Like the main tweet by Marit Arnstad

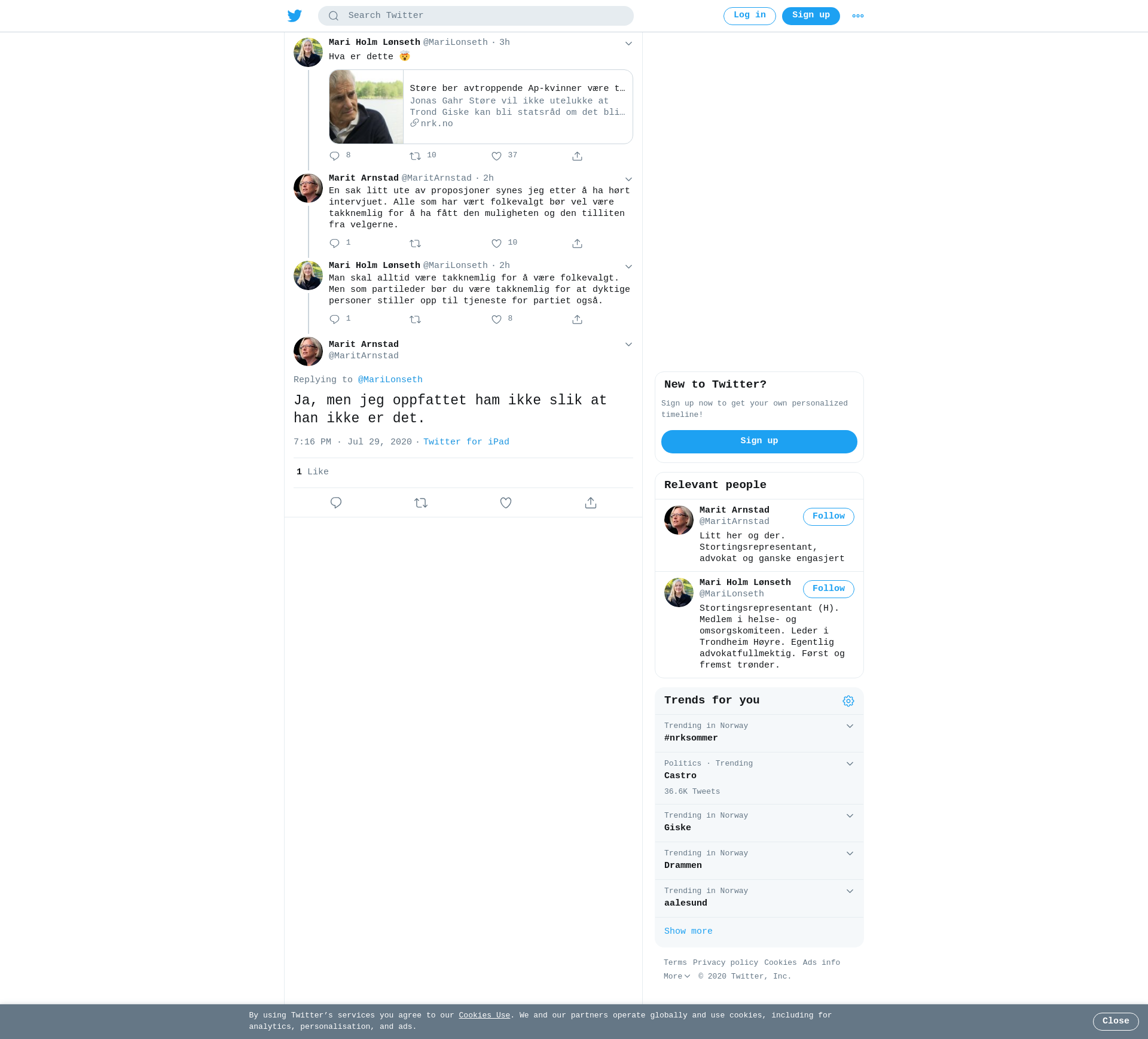tap(506, 503)
